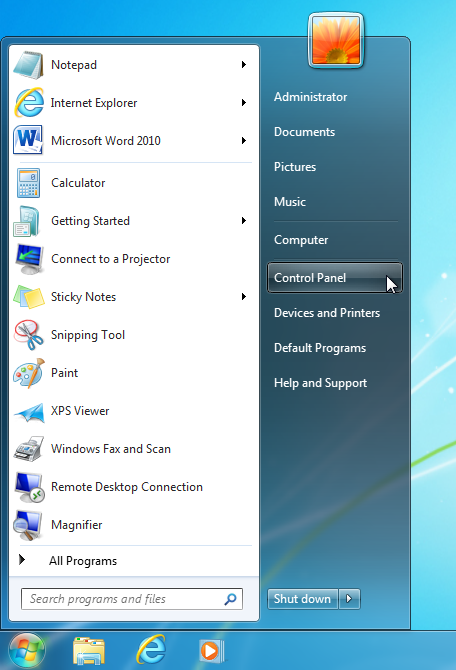Viewport: 456px width, 670px height.
Task: Click the Calculator label text
Action: pos(78,183)
